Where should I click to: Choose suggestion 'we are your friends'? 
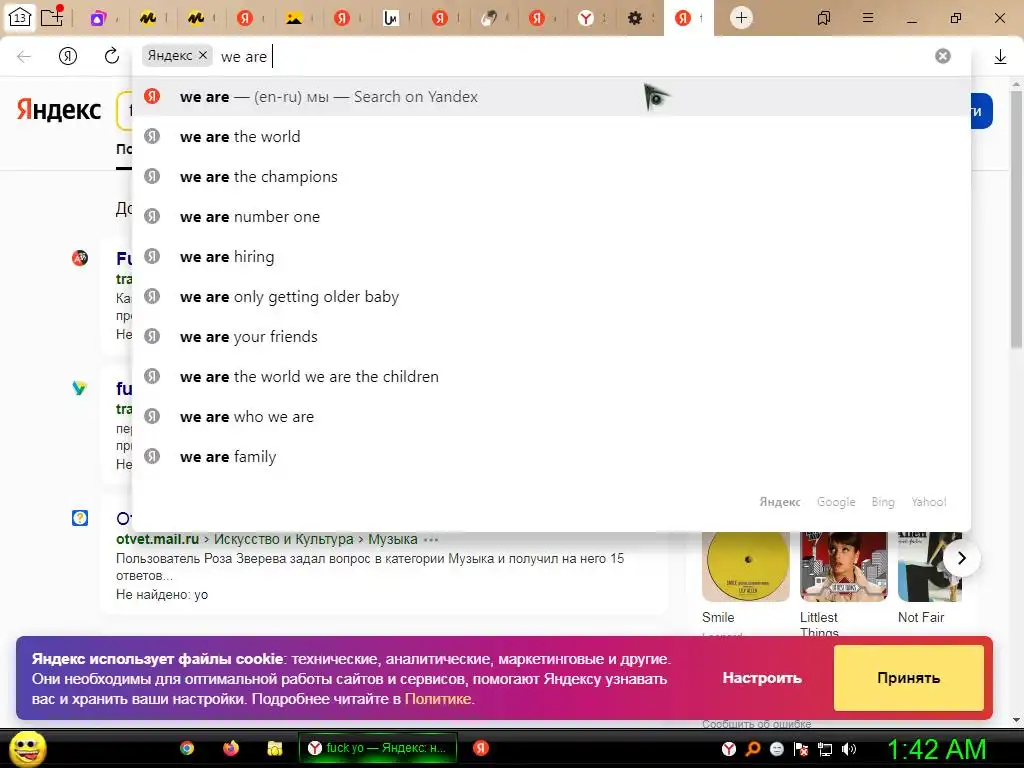pyautogui.click(x=551, y=336)
